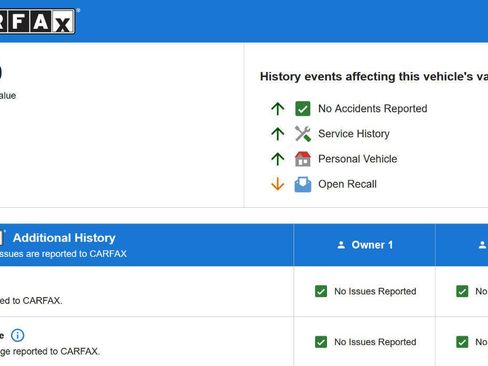The image size is (488, 366).
Task: Click Owner 1 second-row No Issues checkmark
Action: coord(321,342)
